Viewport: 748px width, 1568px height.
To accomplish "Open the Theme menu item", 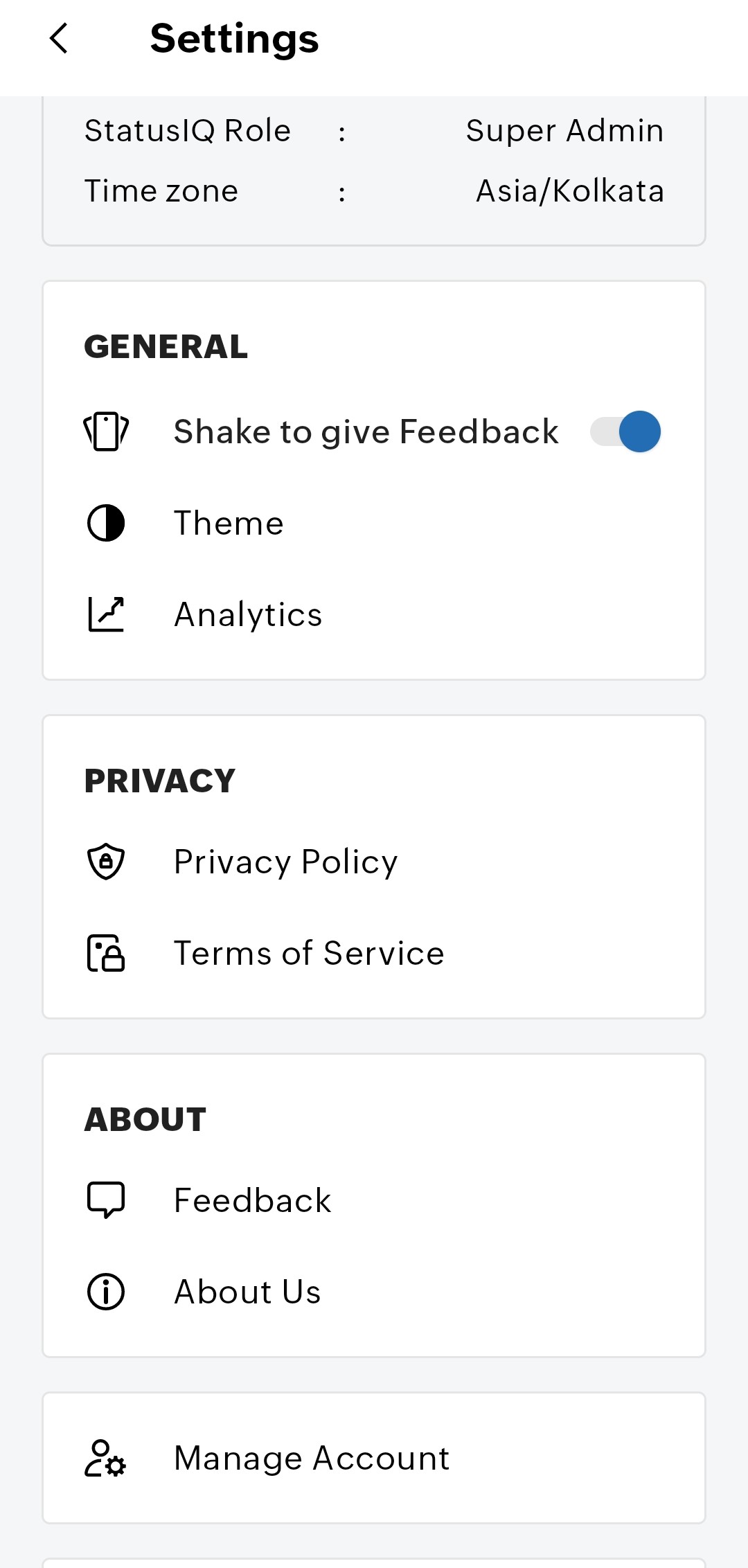I will coord(229,523).
